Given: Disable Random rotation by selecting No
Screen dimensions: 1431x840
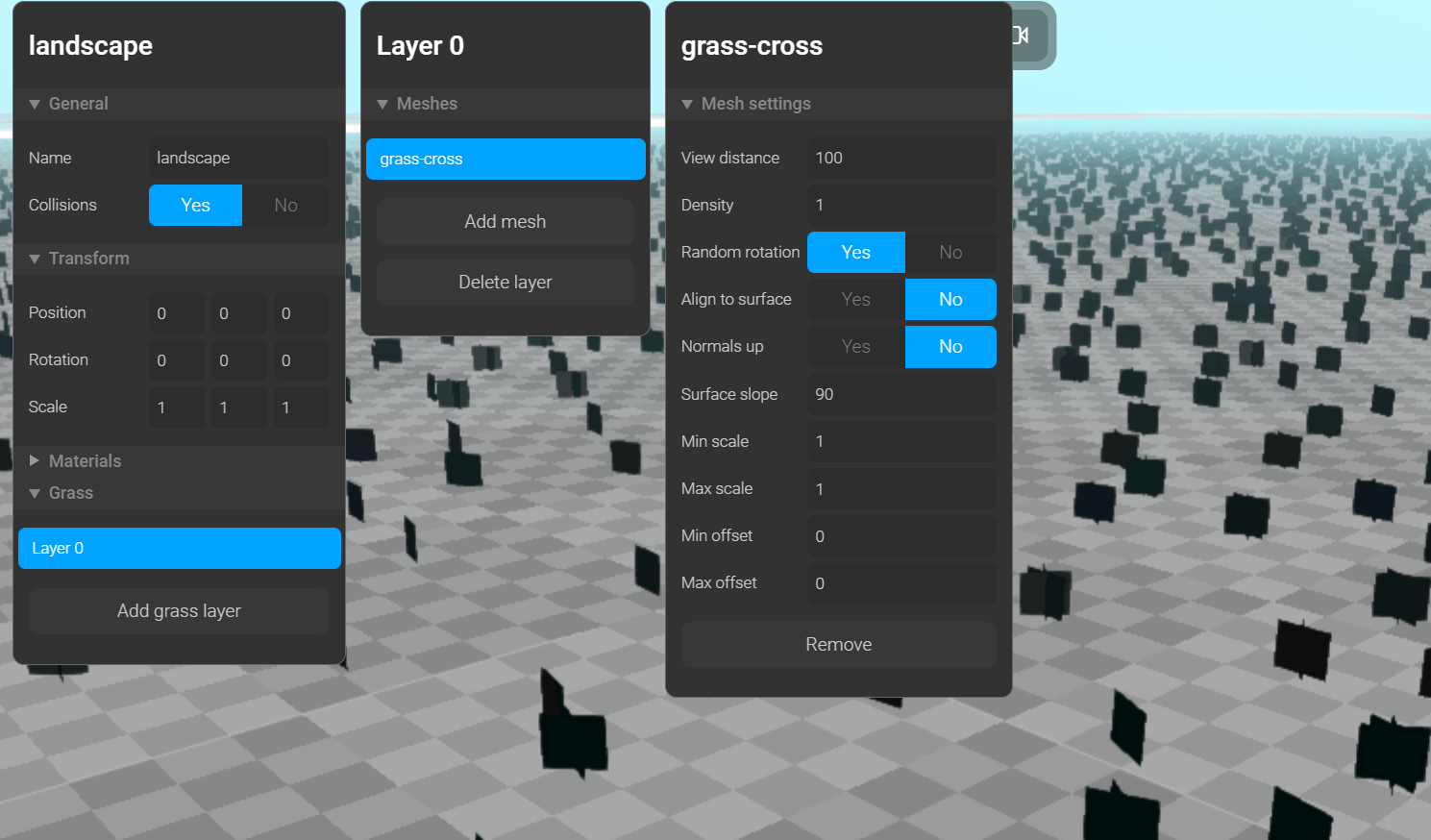Looking at the screenshot, I should (950, 252).
